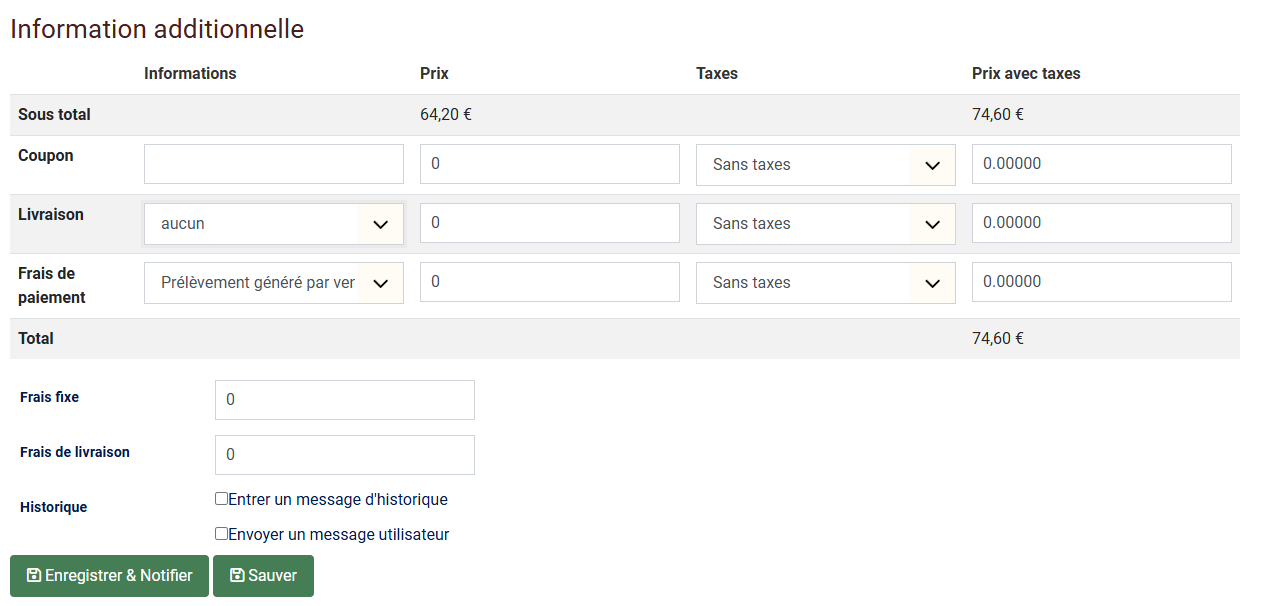
Task: Click the Frais de paiement price field
Action: [x=549, y=282]
